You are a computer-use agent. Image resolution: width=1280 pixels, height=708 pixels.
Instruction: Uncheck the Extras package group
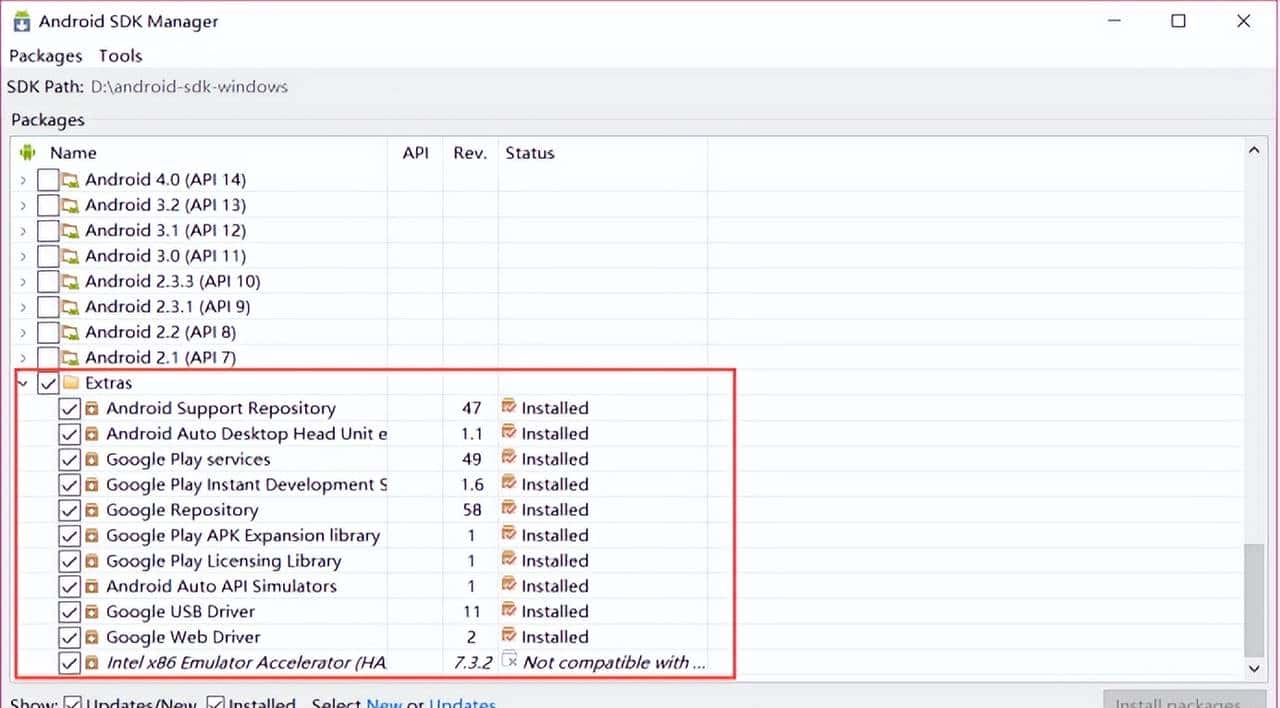point(47,383)
